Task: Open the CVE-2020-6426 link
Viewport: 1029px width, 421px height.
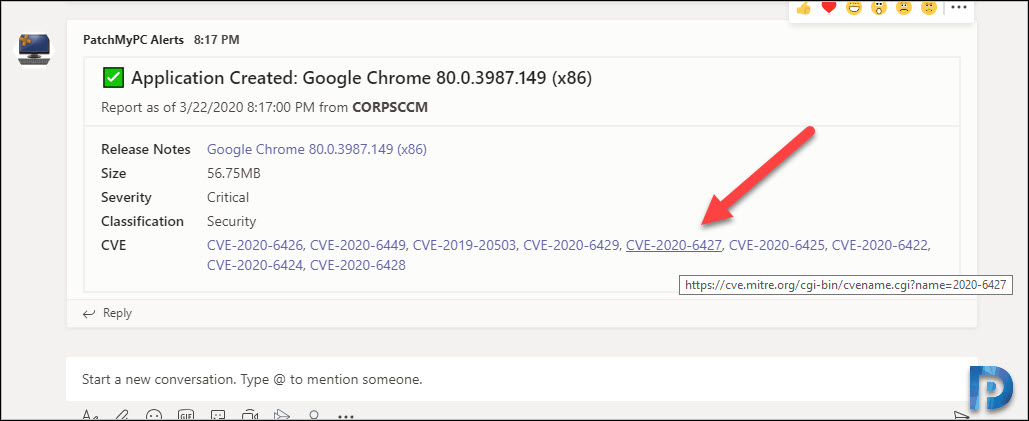Action: tap(257, 246)
